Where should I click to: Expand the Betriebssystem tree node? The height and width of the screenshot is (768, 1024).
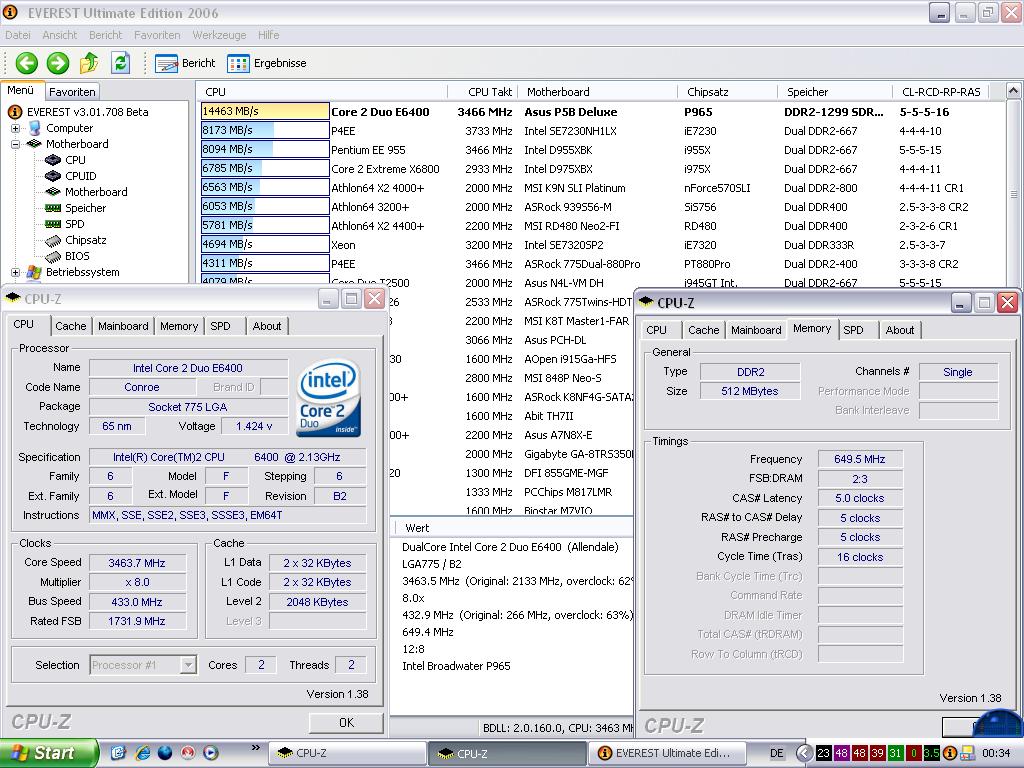(x=16, y=272)
